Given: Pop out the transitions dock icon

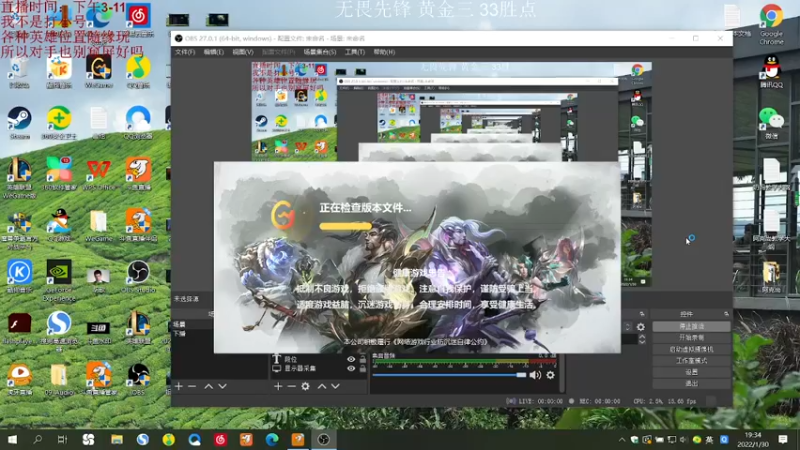Looking at the screenshot, I should click(x=642, y=314).
